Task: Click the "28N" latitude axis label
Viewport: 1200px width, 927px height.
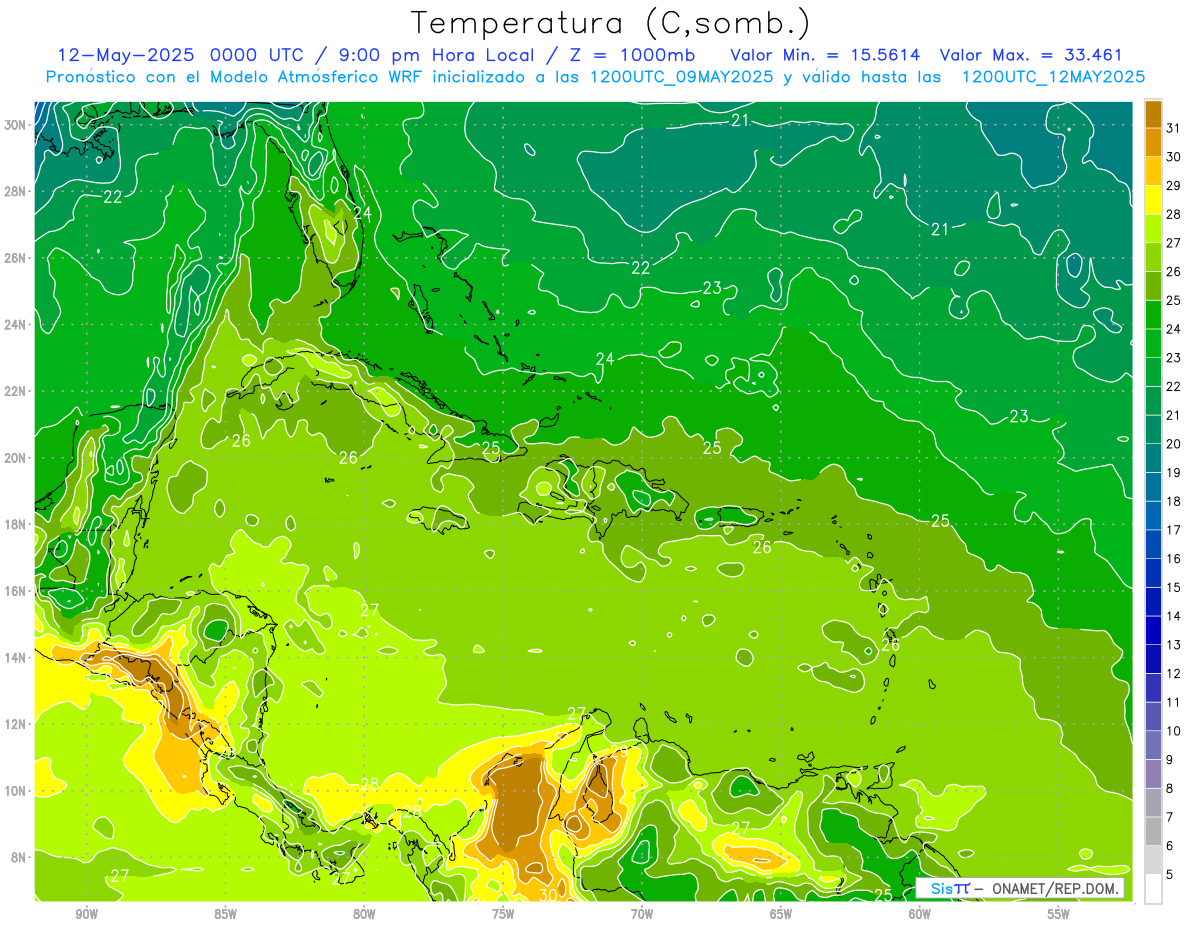Action: click(x=15, y=192)
